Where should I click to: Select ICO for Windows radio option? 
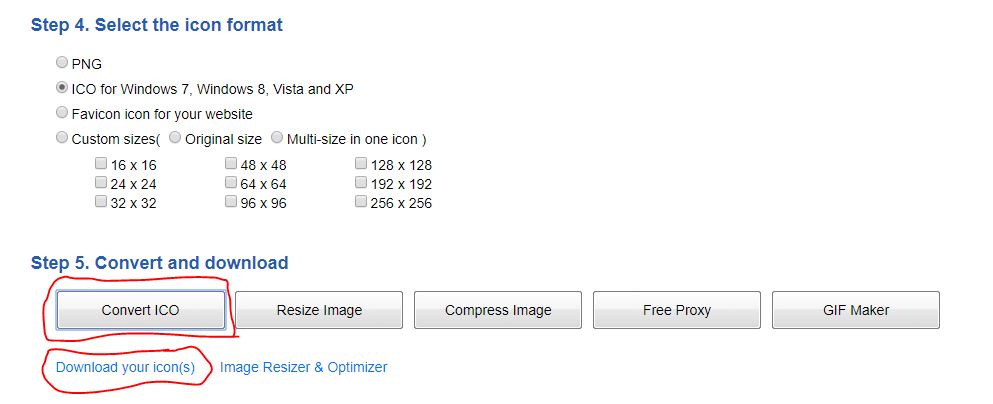pyautogui.click(x=63, y=88)
